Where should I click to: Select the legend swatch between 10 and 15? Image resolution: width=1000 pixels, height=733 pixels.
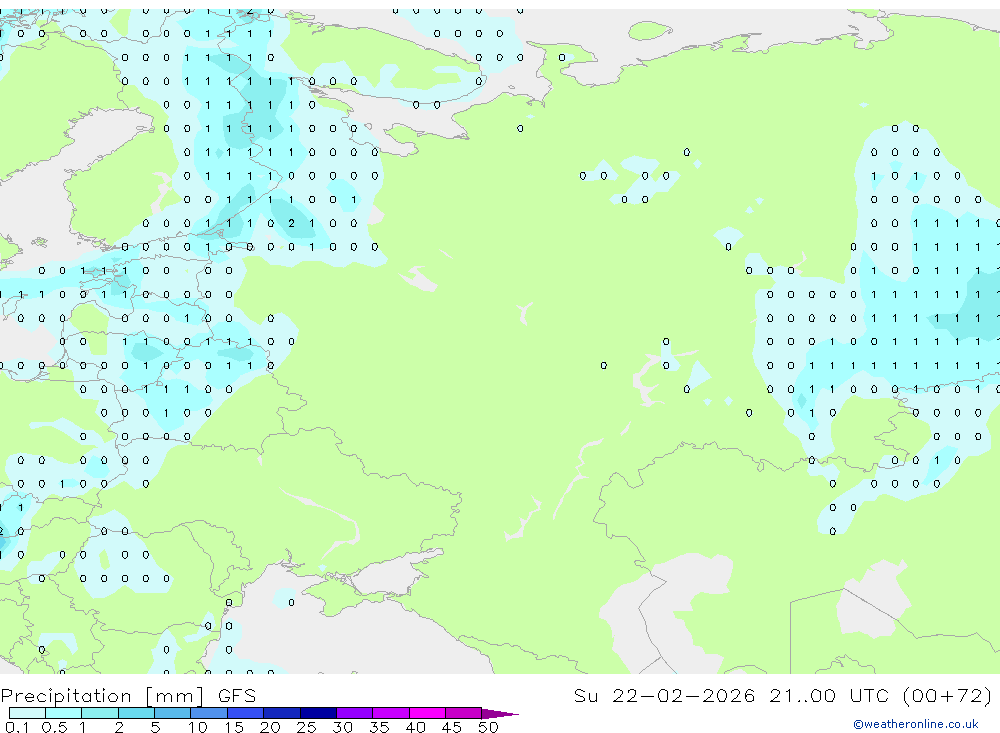pos(209,713)
